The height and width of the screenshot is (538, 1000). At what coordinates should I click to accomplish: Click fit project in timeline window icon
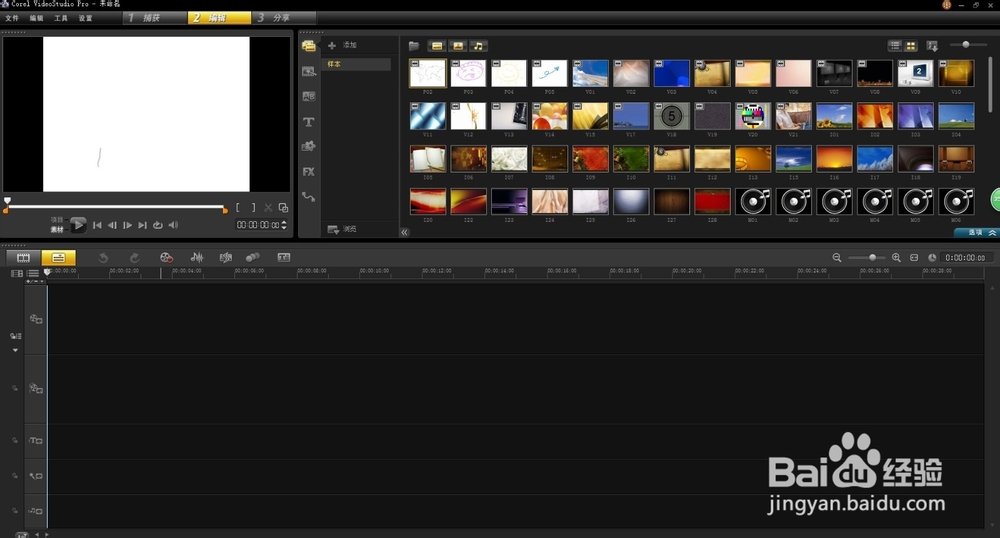914,258
